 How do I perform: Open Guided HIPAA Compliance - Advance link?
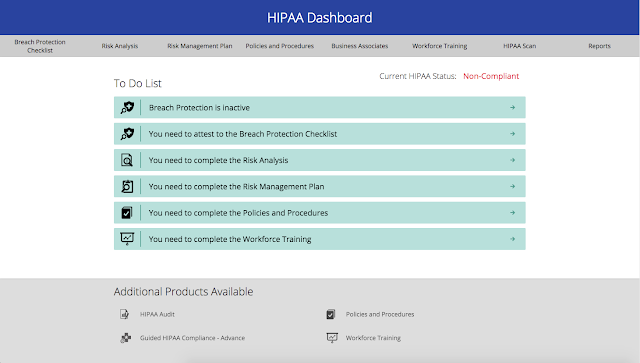192,338
